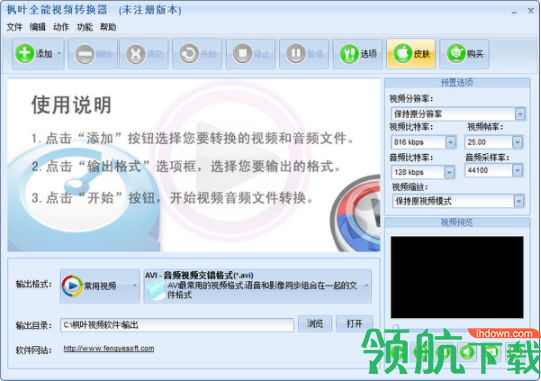Click the 预置选项 panel header
Image resolution: width=541 pixels, height=381 pixels.
(457, 83)
